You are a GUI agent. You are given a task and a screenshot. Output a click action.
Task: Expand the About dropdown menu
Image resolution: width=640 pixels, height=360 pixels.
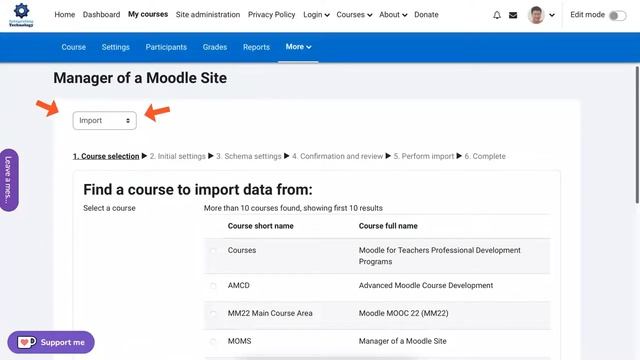393,15
